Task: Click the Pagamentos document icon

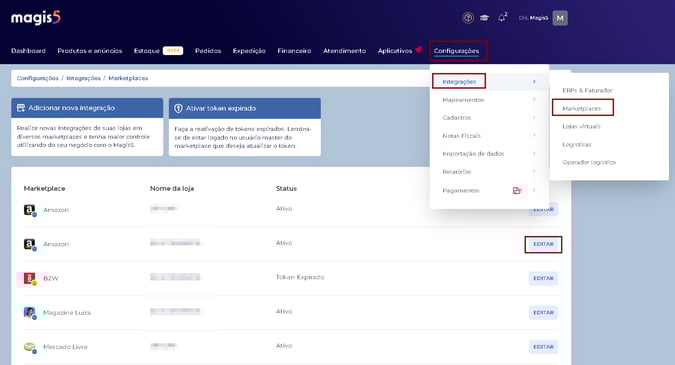Action: 517,191
